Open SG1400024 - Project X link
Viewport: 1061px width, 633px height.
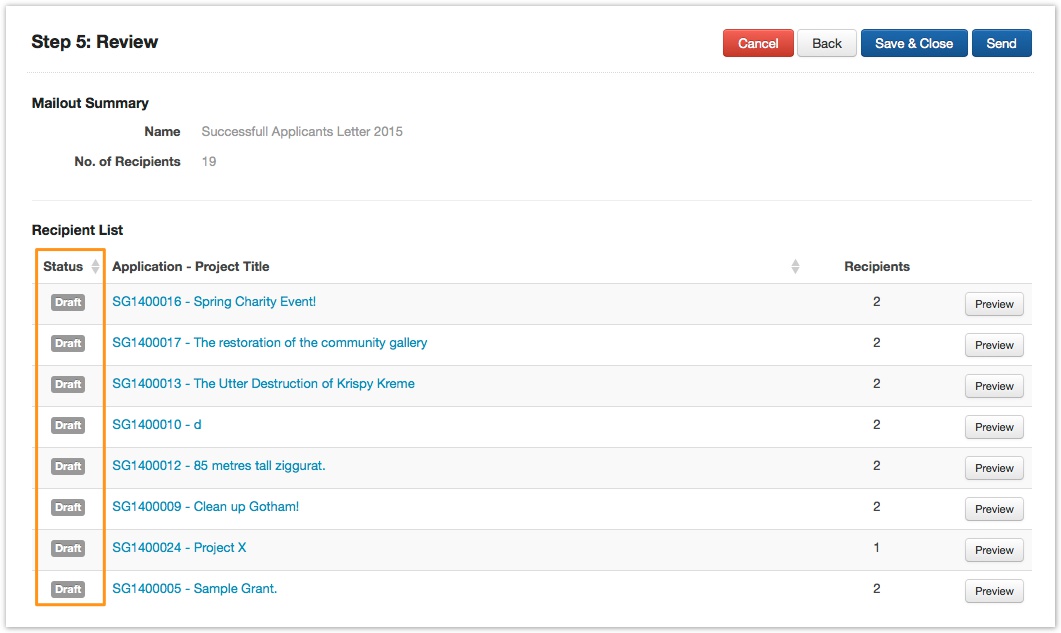(x=179, y=548)
